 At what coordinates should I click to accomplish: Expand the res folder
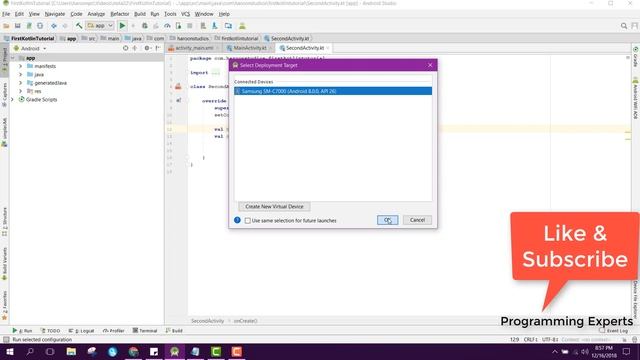[20, 91]
